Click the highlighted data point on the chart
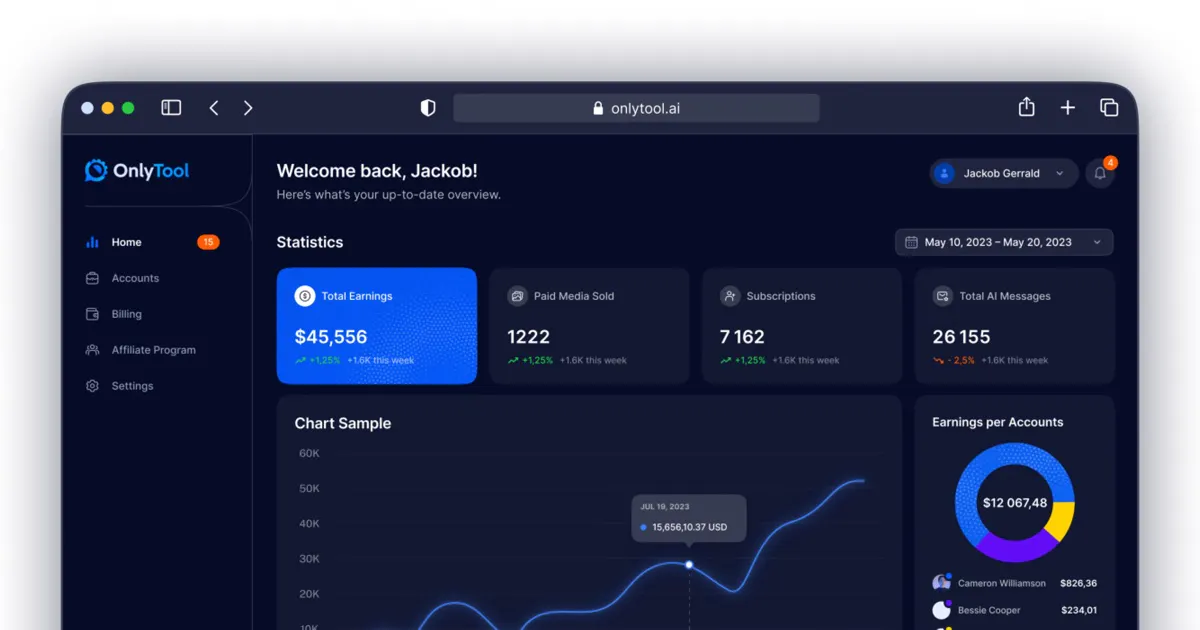 coord(689,565)
